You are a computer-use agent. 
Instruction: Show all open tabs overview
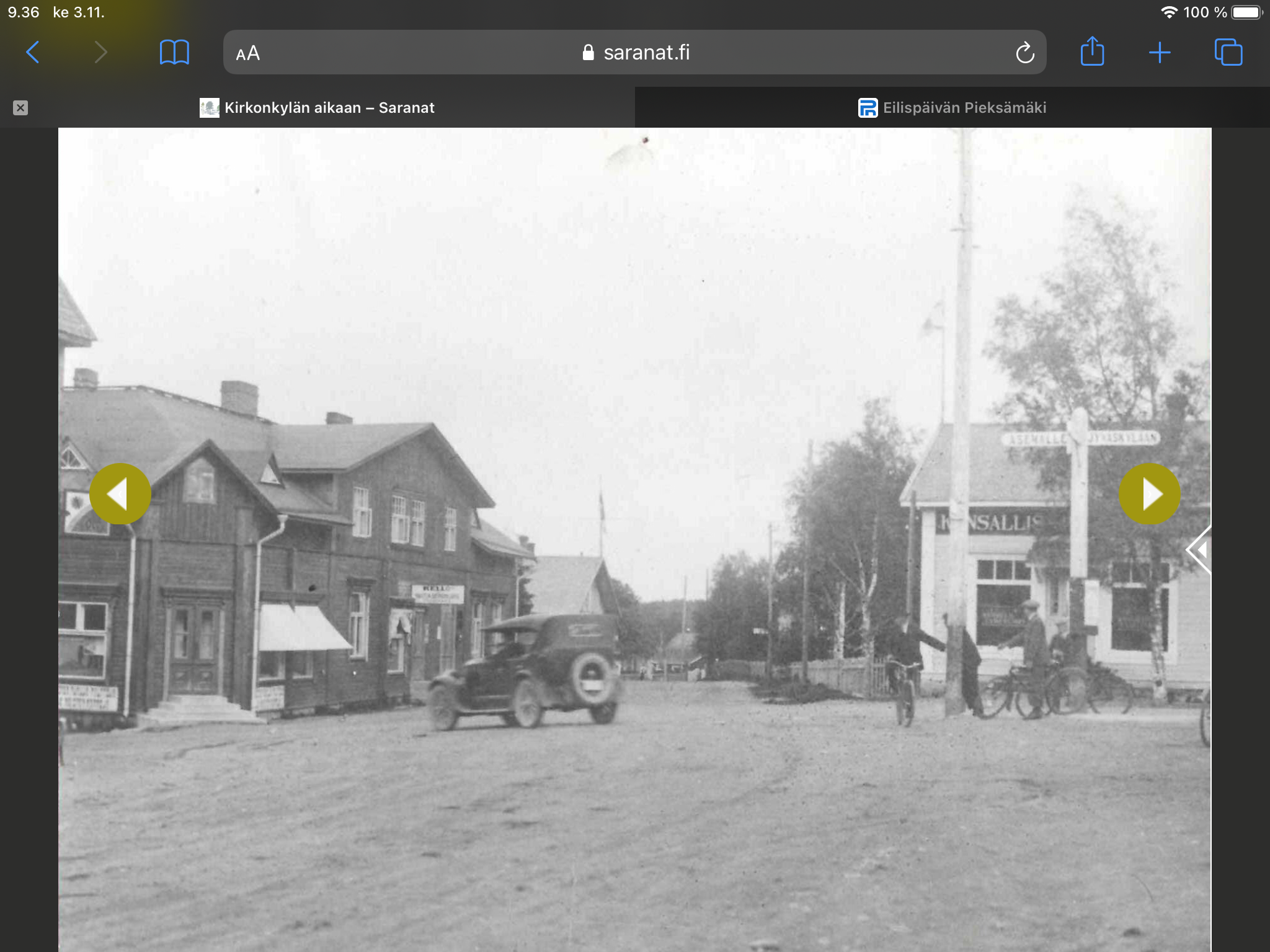tap(1228, 53)
